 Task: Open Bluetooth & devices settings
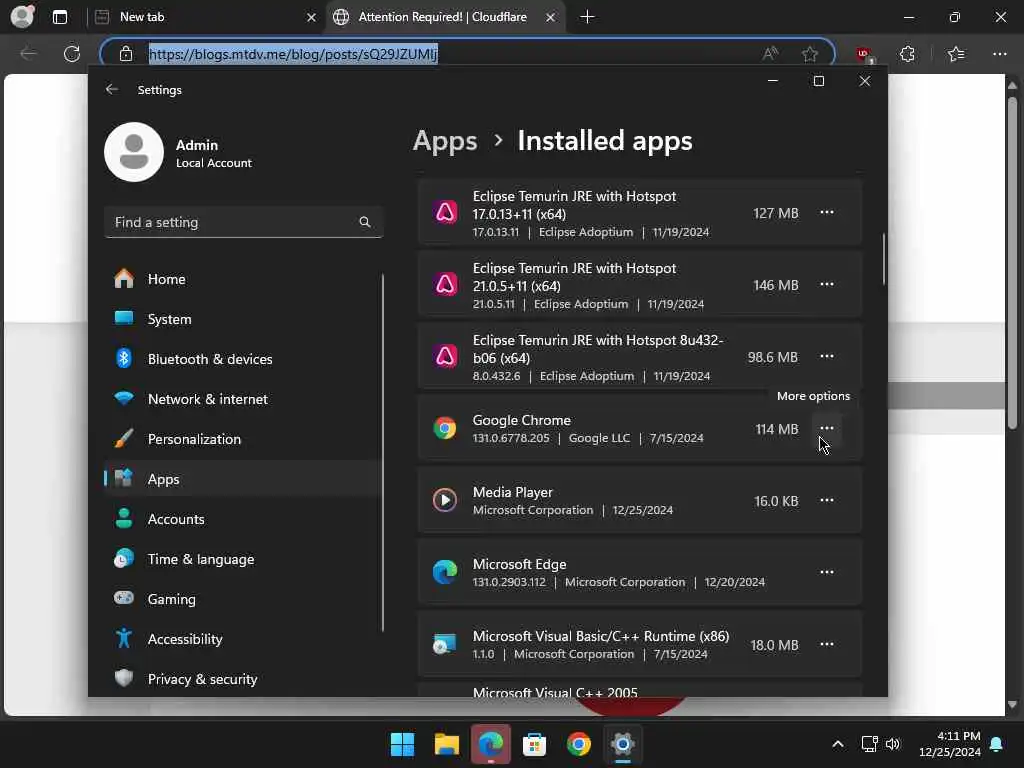[x=243, y=359]
